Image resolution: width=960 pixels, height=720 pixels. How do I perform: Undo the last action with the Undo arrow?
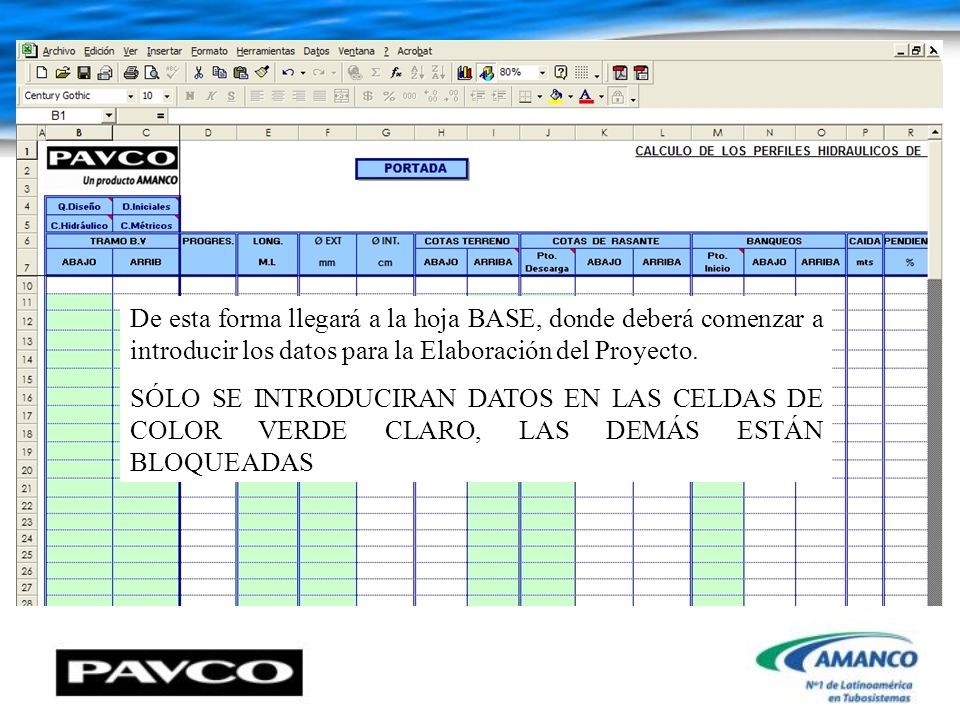pos(288,73)
